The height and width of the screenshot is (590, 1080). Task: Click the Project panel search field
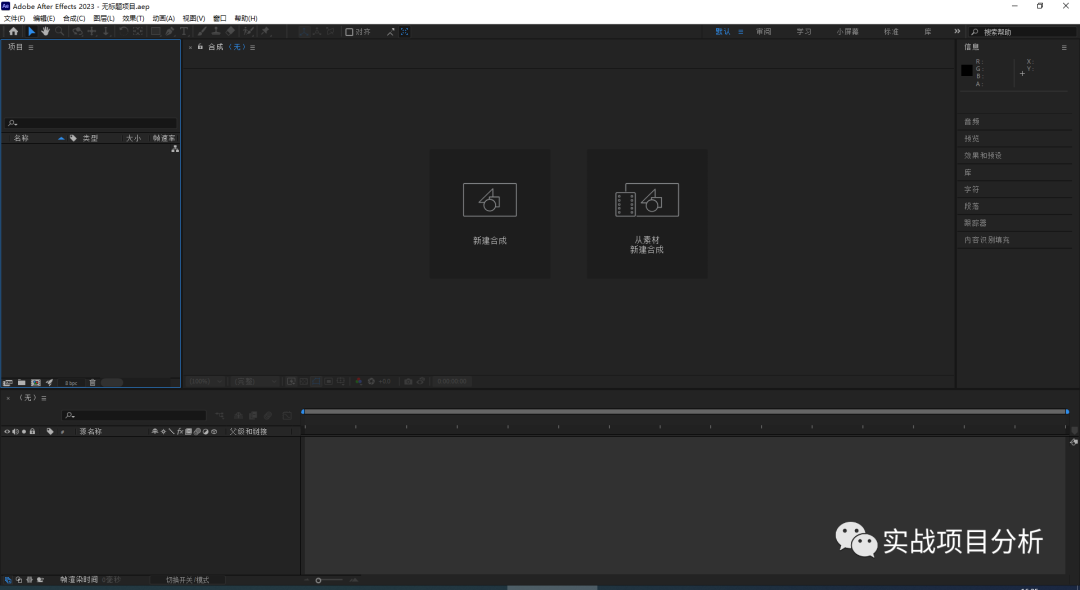tap(90, 121)
